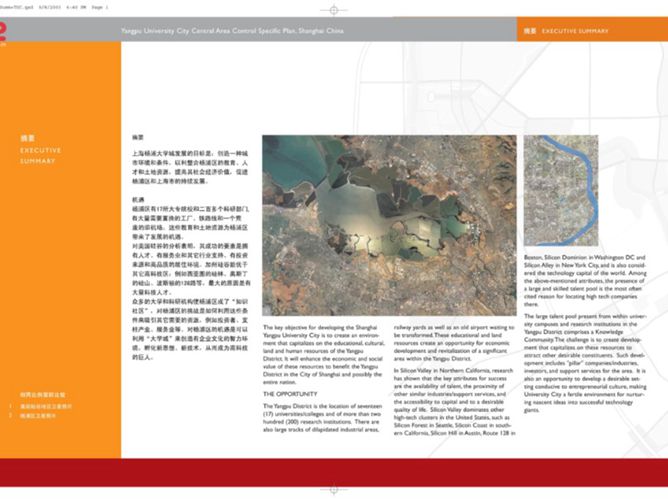
Task: Click the top center registration crosshair mark
Action: point(334,10)
